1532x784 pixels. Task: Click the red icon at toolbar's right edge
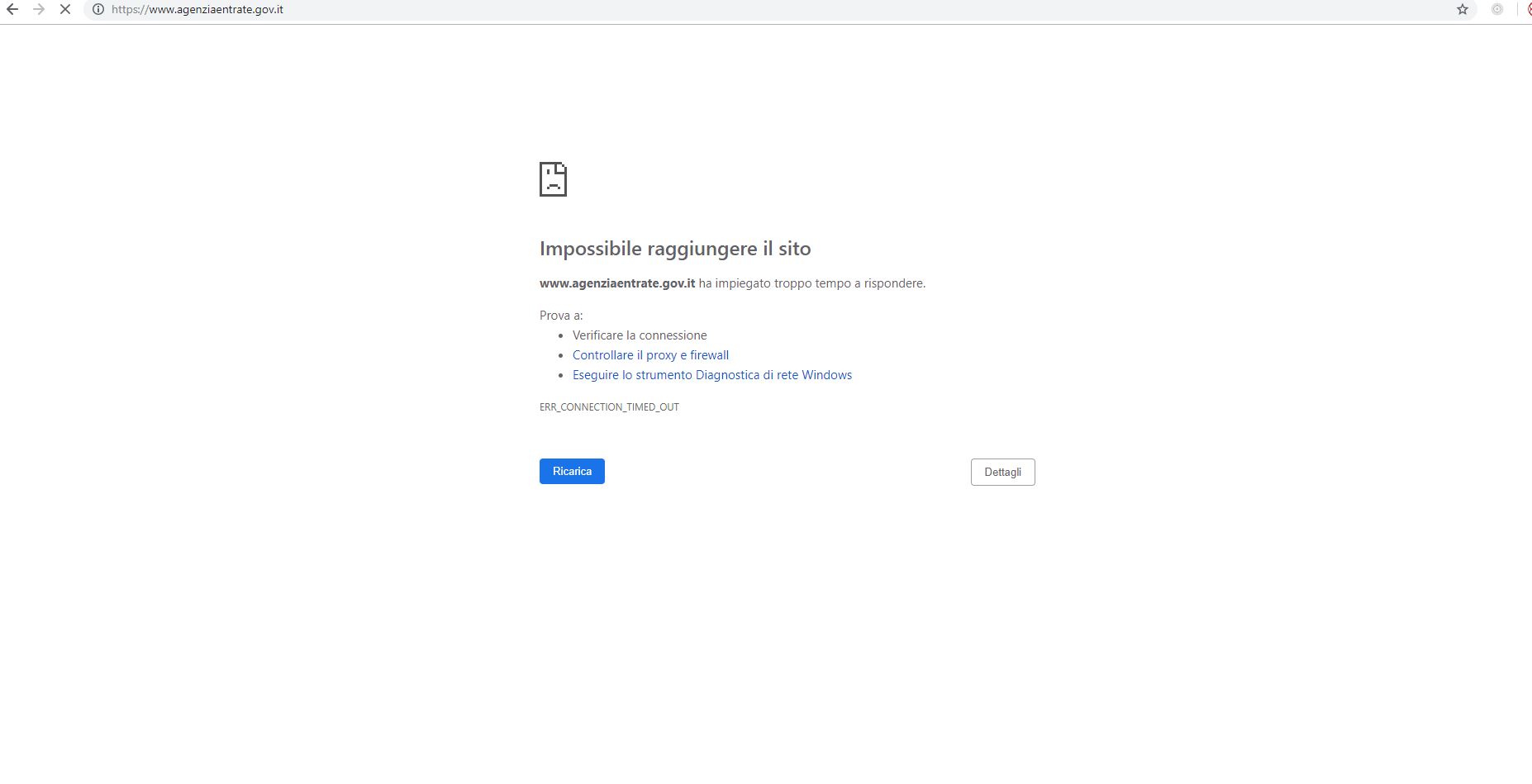pyautogui.click(x=1528, y=10)
